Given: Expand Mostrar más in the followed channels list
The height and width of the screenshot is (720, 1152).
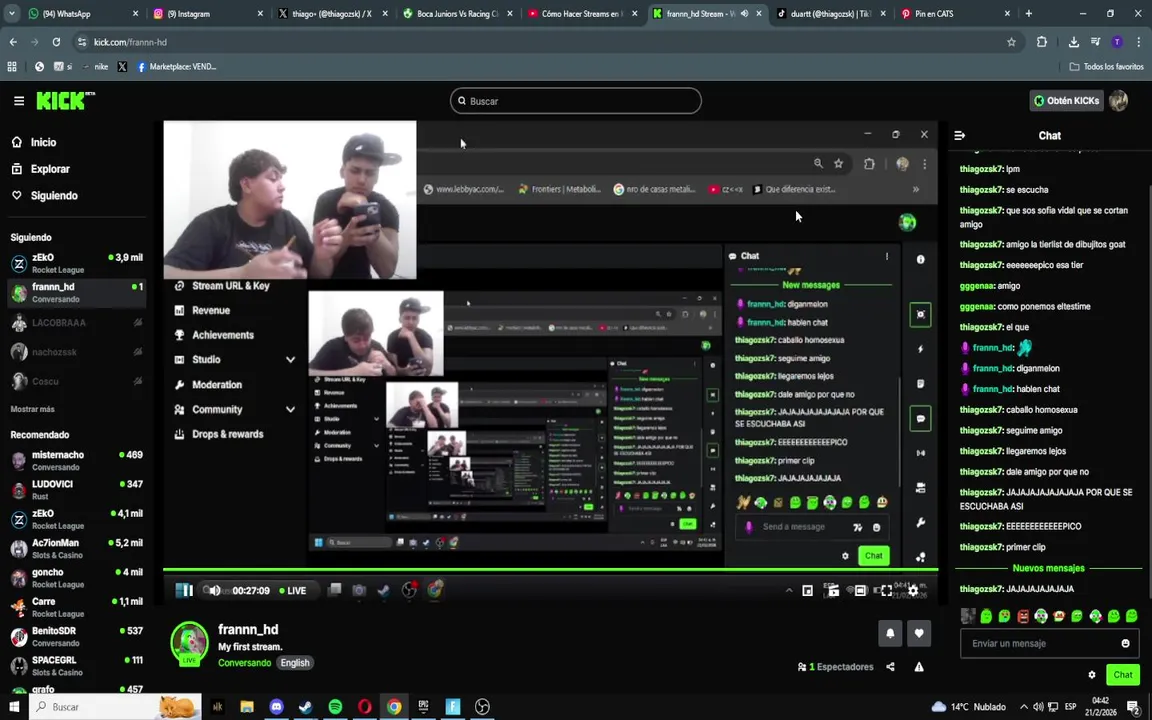Looking at the screenshot, I should [x=32, y=409].
